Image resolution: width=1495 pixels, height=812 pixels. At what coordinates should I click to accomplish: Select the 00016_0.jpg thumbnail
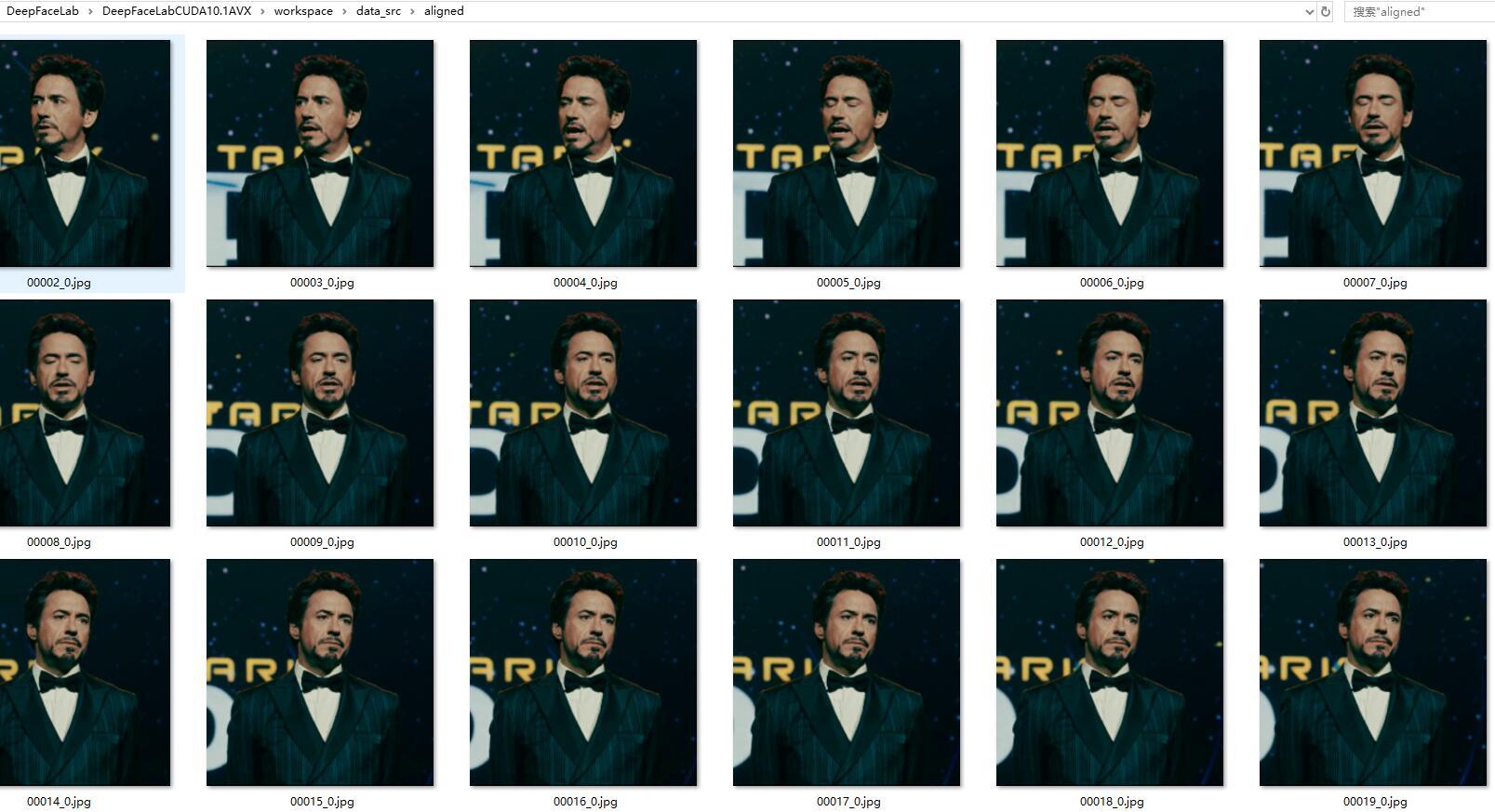tap(583, 672)
